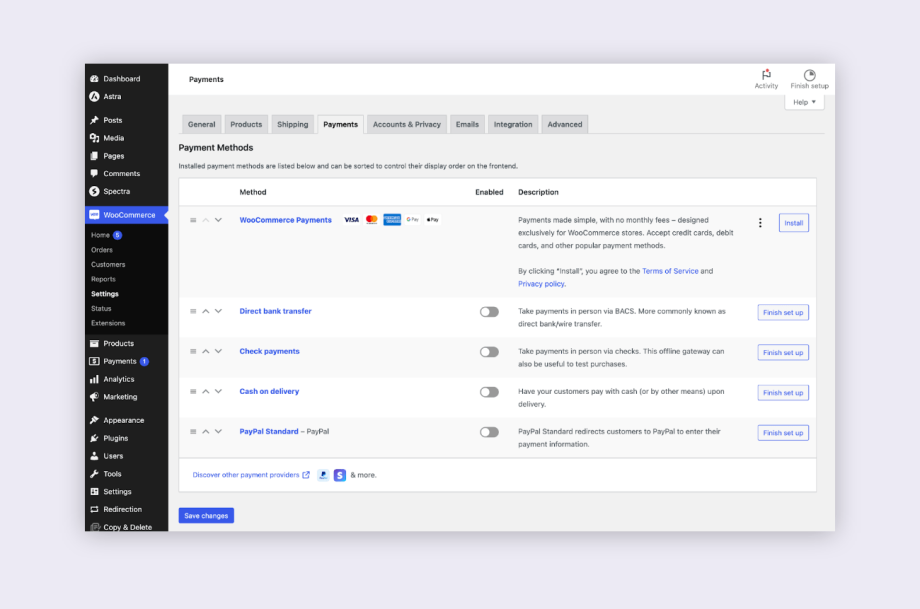Open the Privacy policy link
The width and height of the screenshot is (920, 609).
541,284
